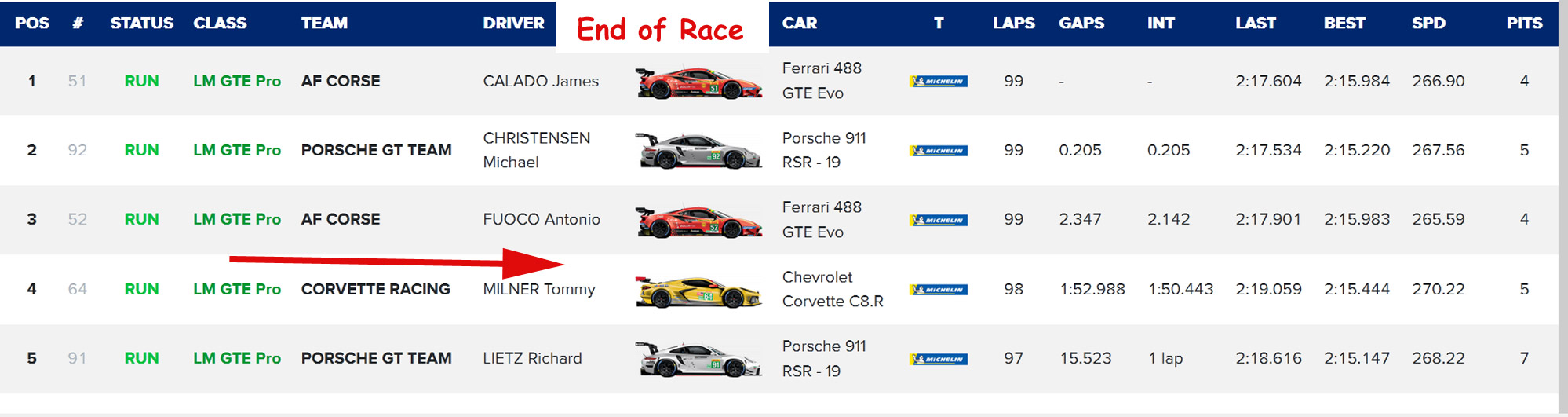Click the LAPS column header
Image resolution: width=1568 pixels, height=417 pixels.
(x=1013, y=24)
